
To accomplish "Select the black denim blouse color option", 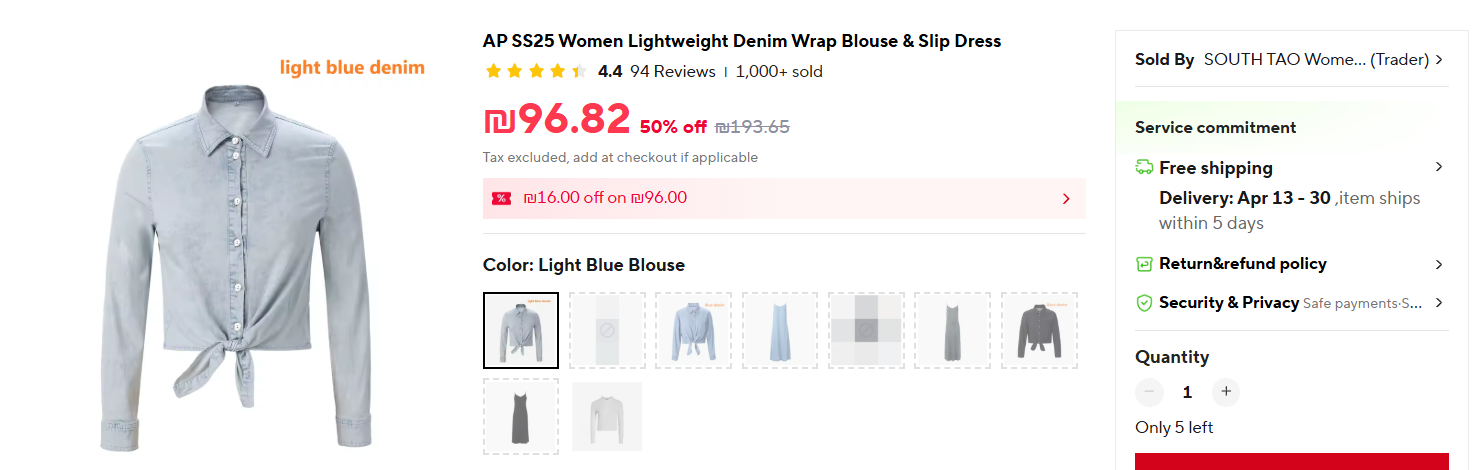I will pos(1039,330).
